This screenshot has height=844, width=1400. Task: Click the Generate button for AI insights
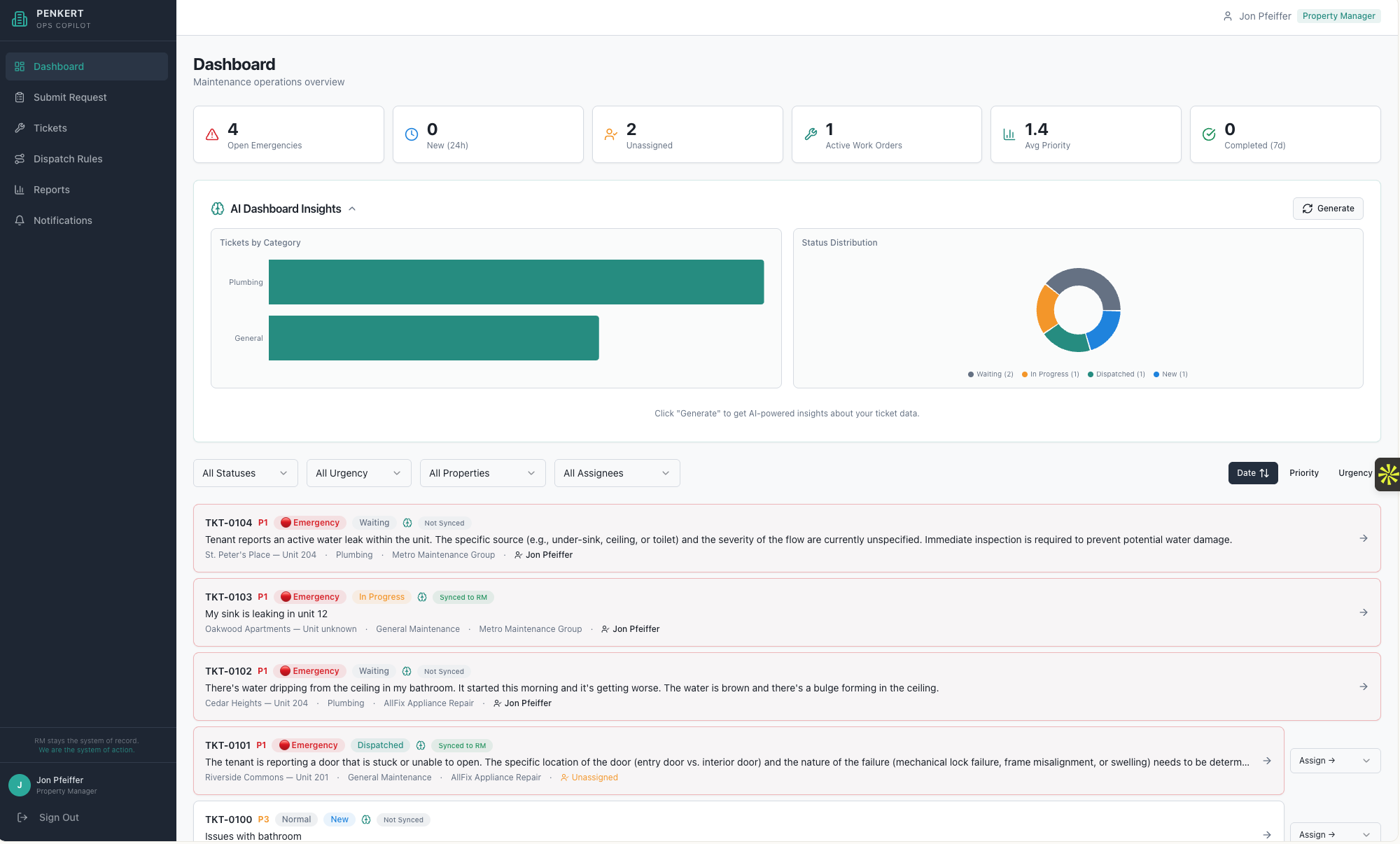click(x=1327, y=208)
